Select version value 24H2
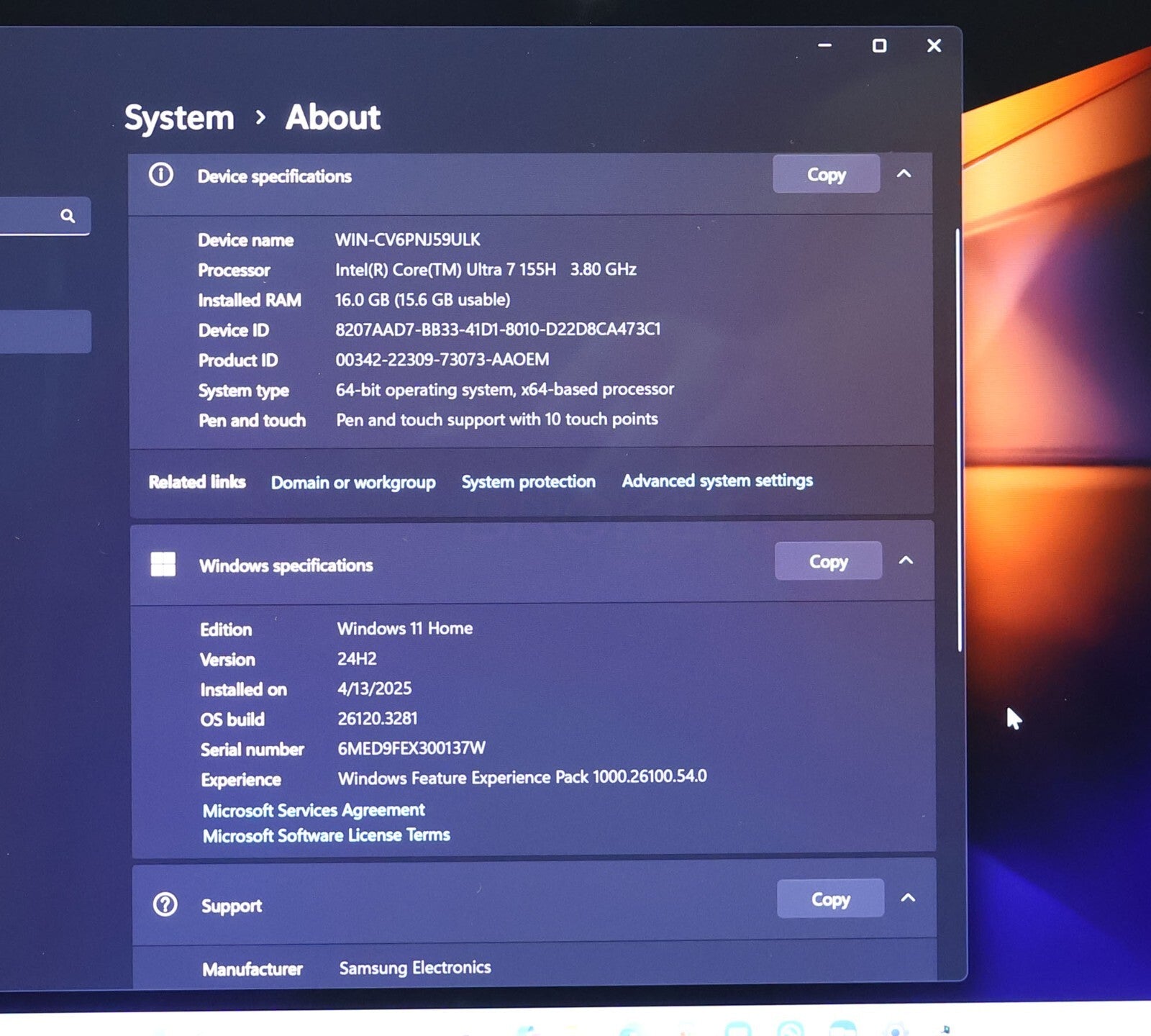The width and height of the screenshot is (1151, 1036). coord(357,658)
